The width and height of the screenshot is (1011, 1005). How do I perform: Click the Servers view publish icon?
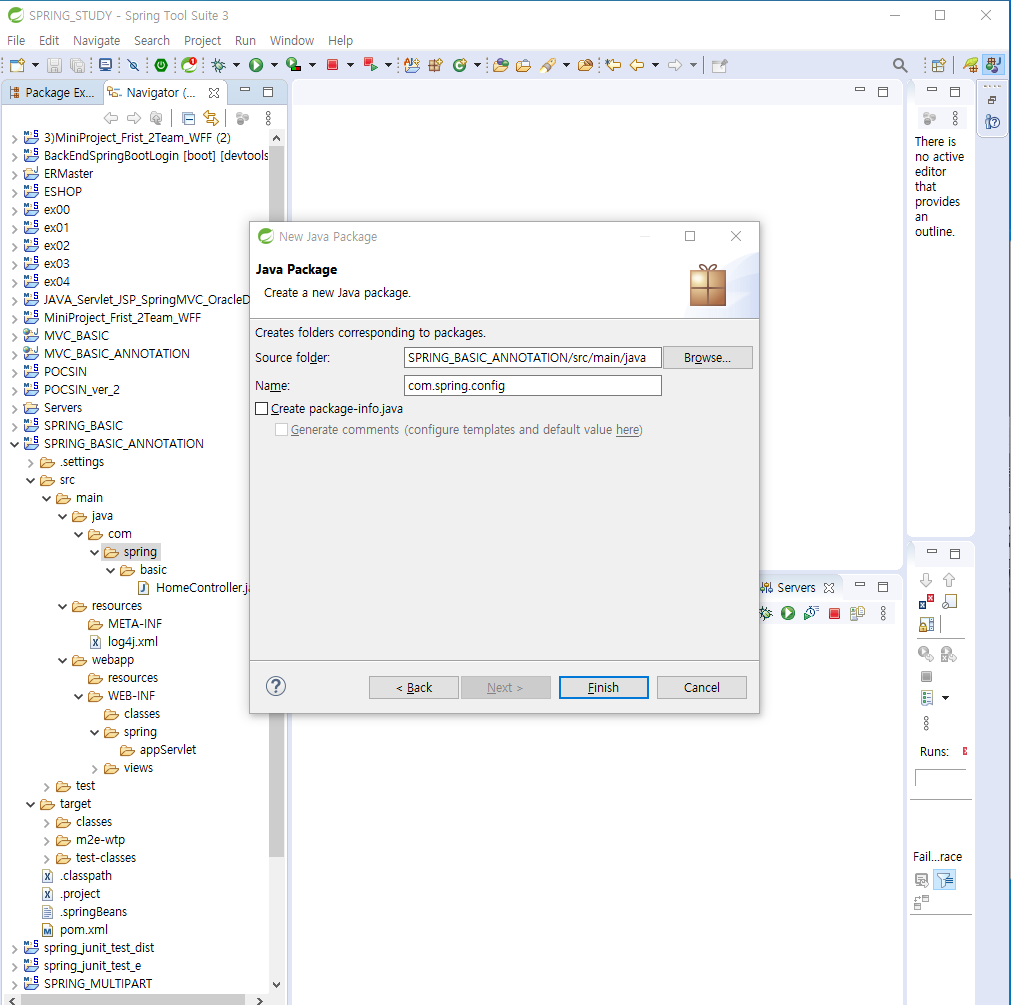[x=857, y=613]
